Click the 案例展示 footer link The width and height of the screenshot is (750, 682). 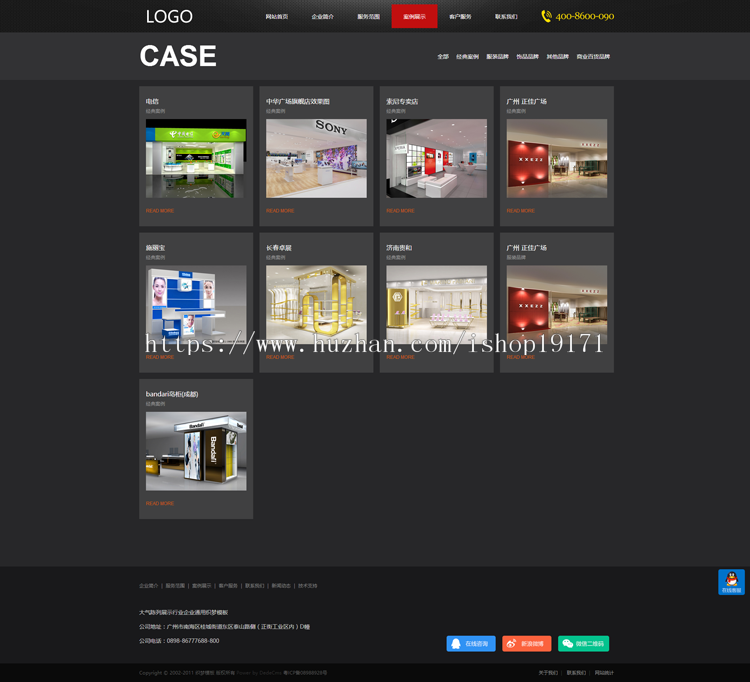201,585
